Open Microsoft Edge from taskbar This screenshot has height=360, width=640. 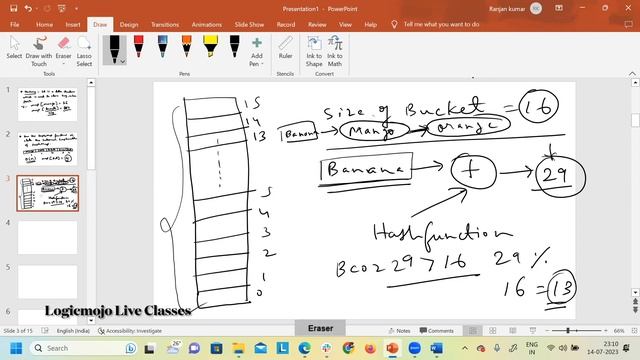click(x=304, y=348)
